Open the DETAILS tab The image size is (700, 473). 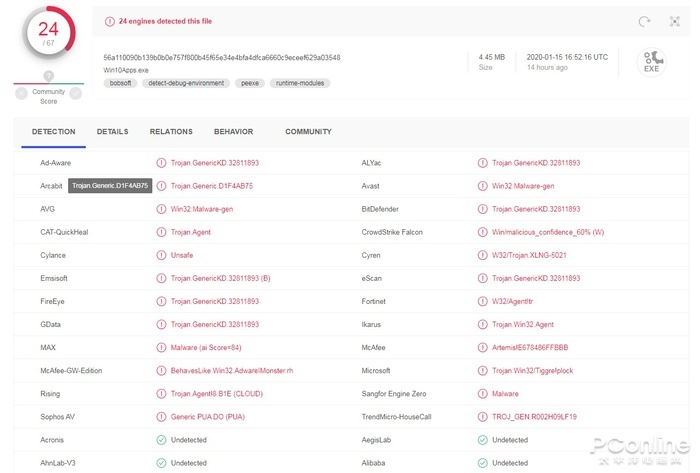click(112, 132)
